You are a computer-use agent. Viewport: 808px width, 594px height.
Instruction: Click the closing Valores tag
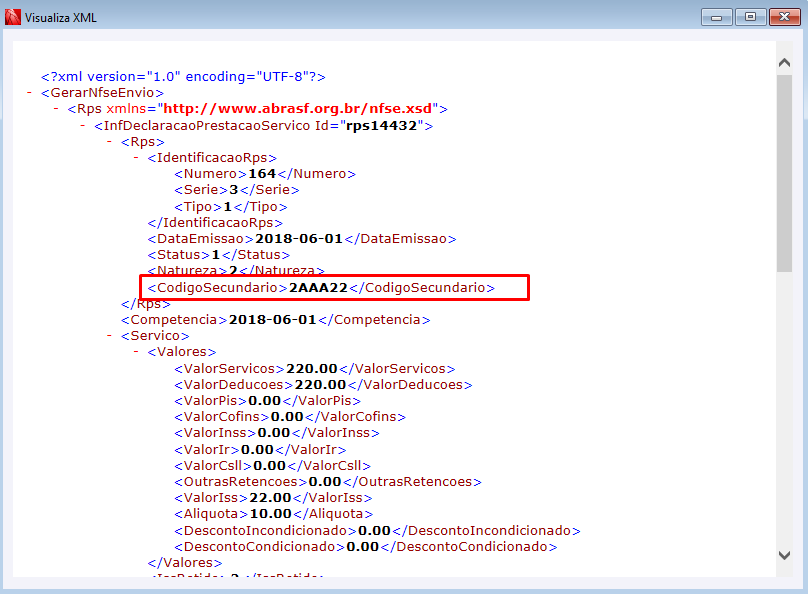[x=184, y=563]
